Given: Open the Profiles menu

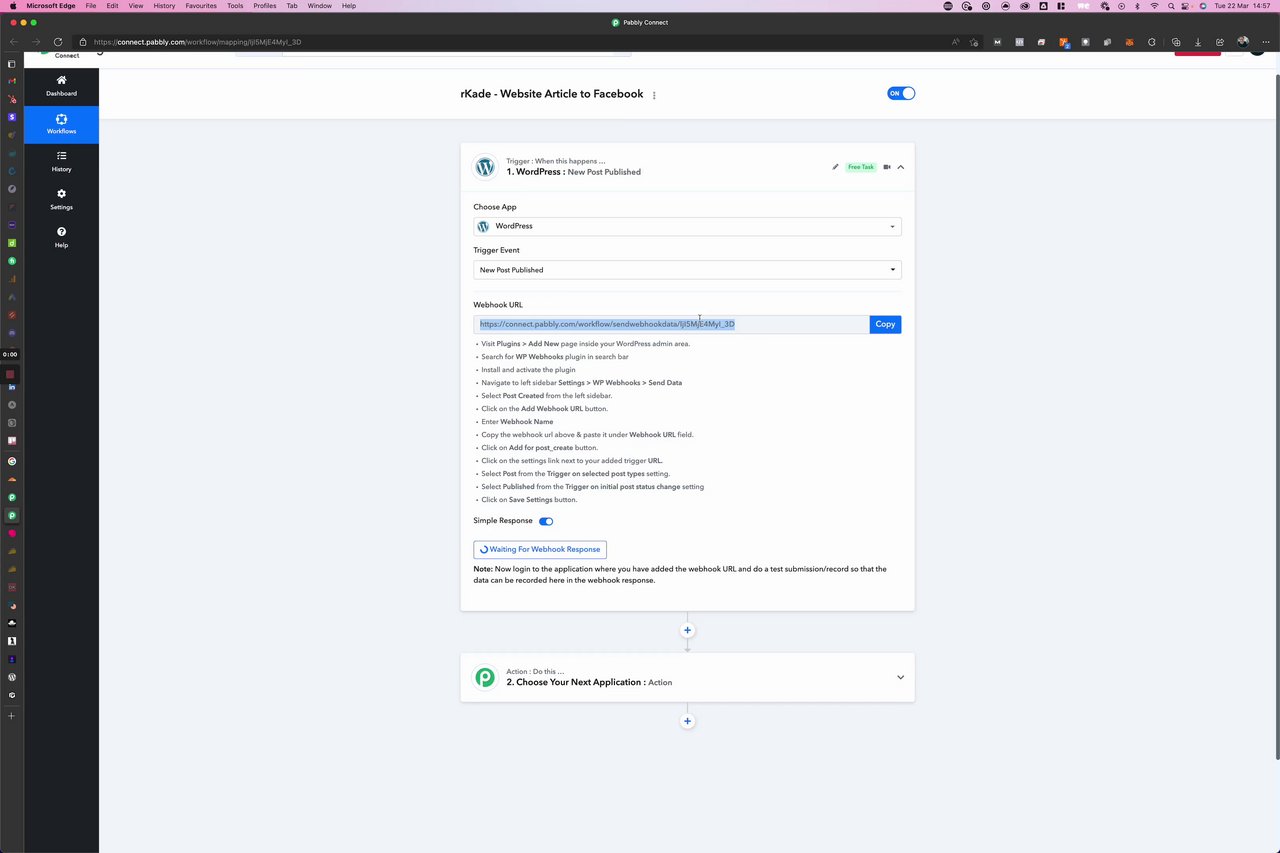Looking at the screenshot, I should [265, 6].
